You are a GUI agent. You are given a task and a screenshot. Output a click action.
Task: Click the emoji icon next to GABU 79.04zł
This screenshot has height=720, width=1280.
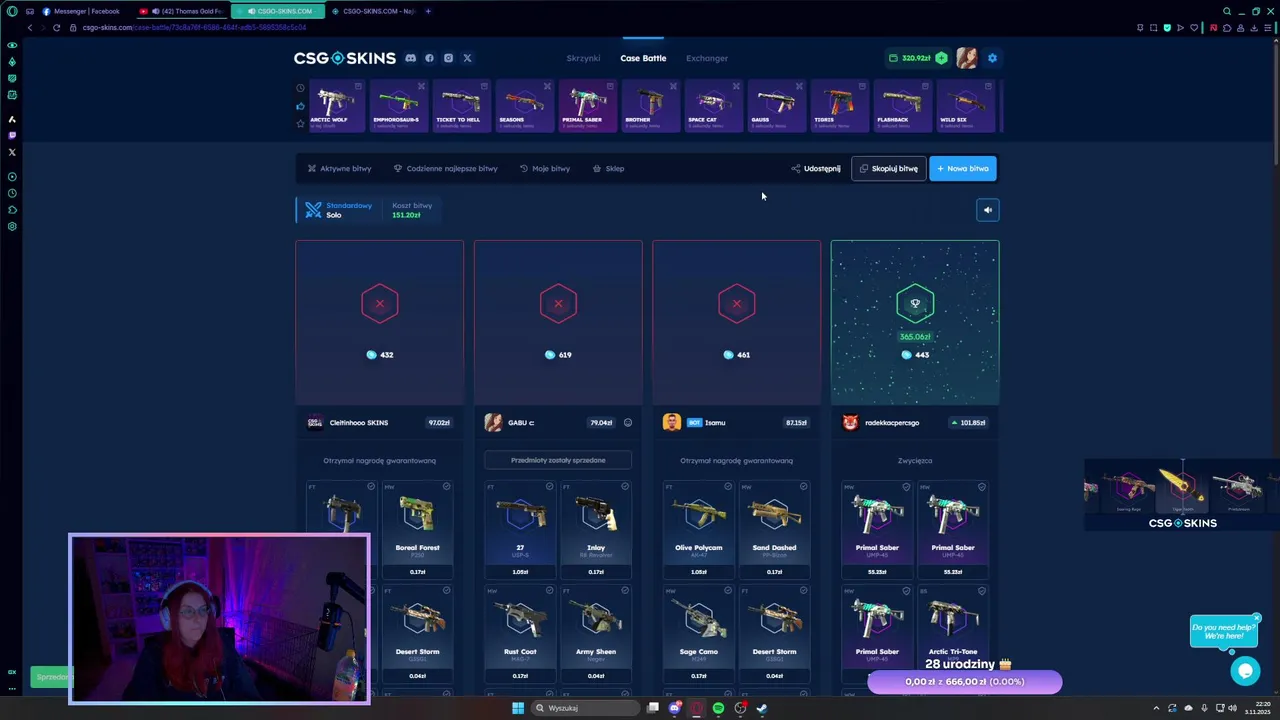tap(628, 422)
